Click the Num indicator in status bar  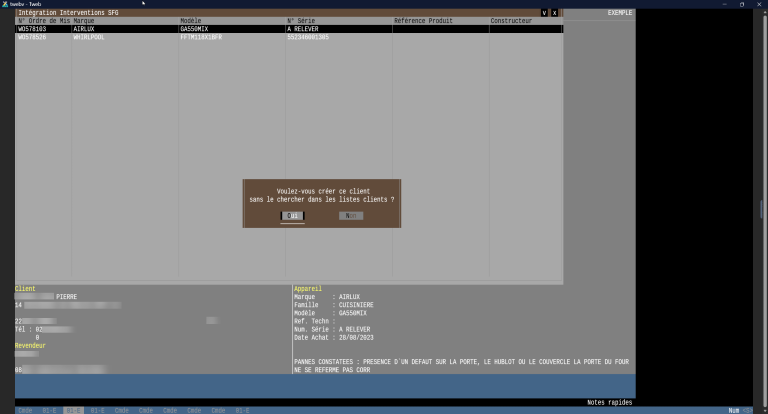coord(733,410)
